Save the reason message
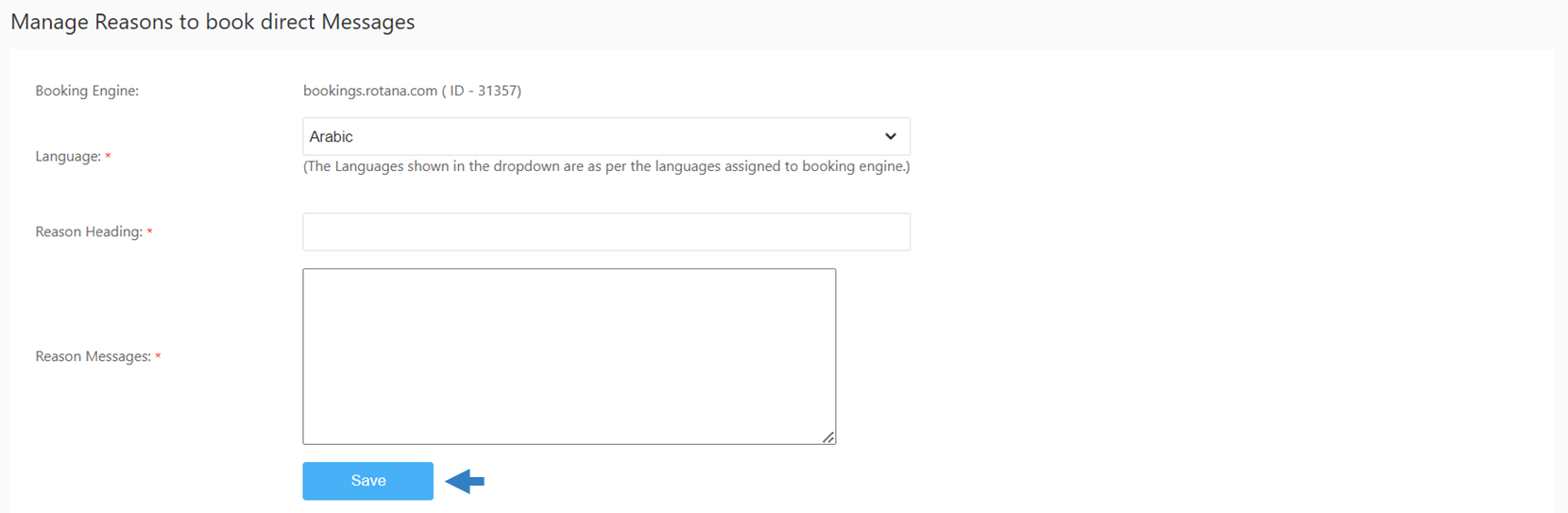Viewport: 1568px width, 513px height. (x=368, y=481)
